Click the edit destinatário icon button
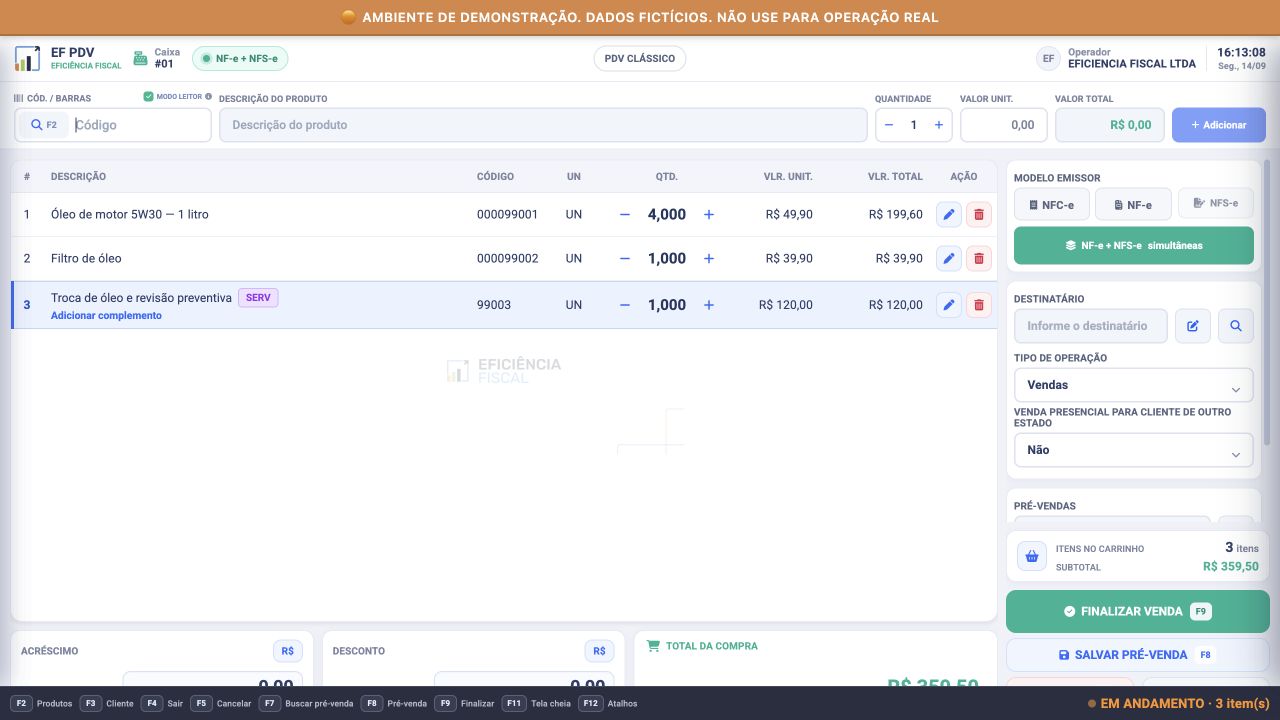 pyautogui.click(x=1192, y=325)
